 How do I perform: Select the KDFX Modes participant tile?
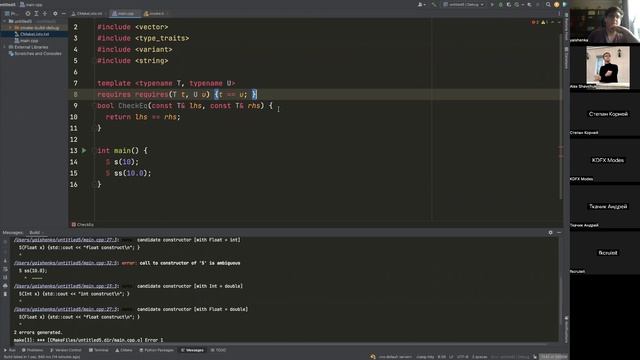coord(605,160)
